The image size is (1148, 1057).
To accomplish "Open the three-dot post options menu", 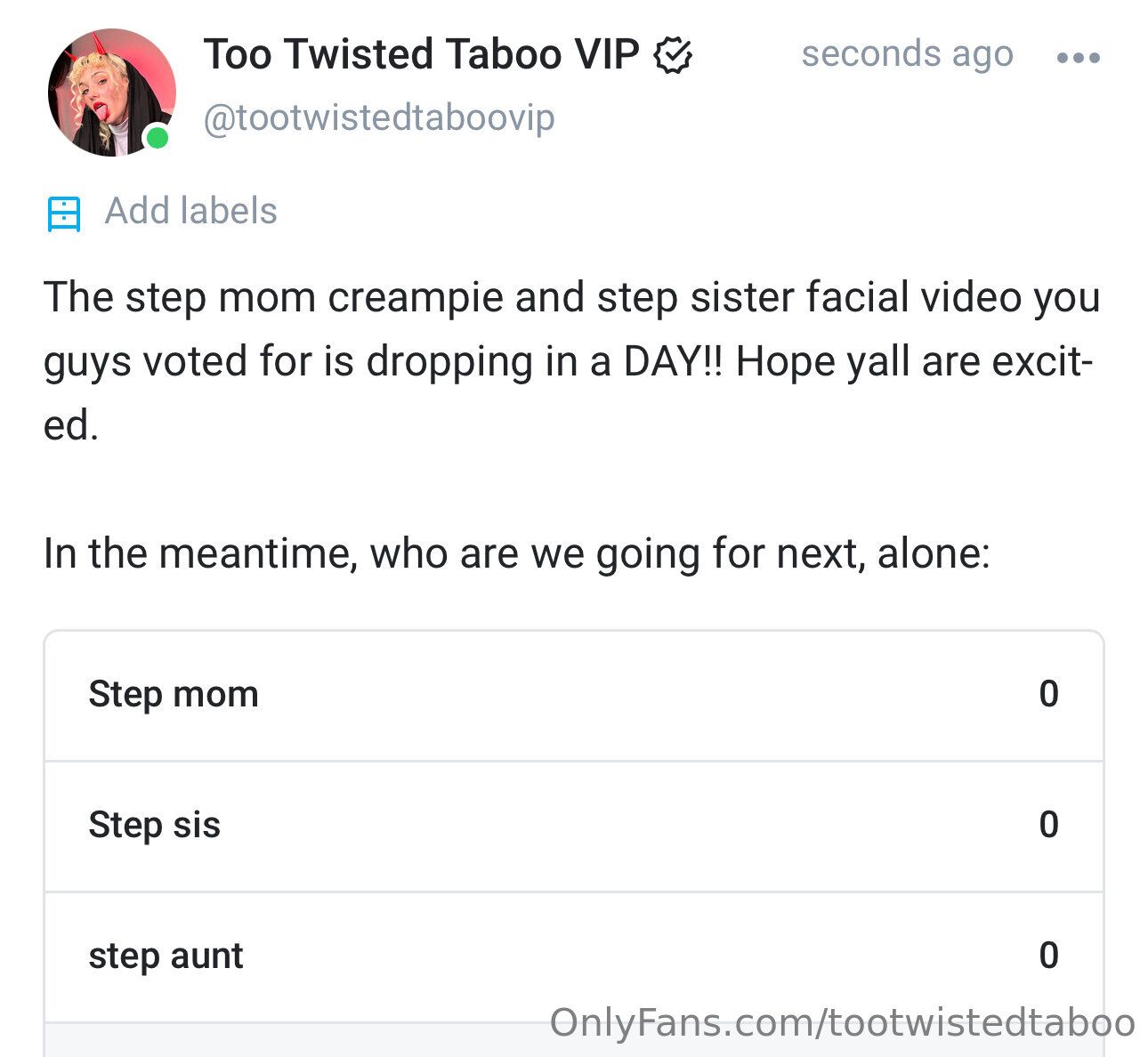I will click(1078, 58).
